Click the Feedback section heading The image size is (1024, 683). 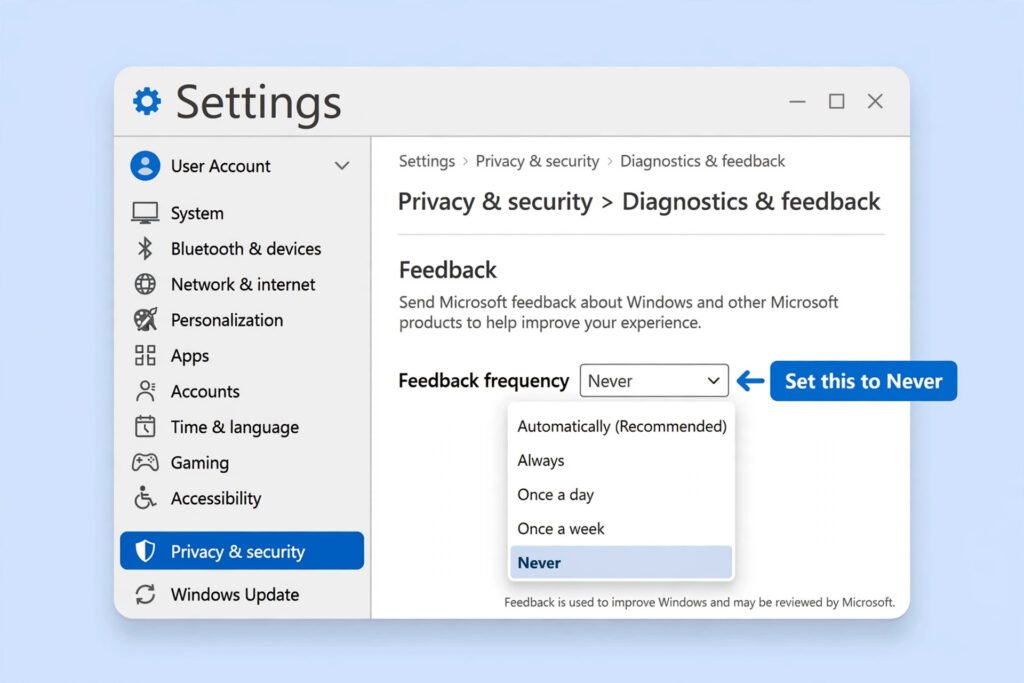click(x=447, y=270)
